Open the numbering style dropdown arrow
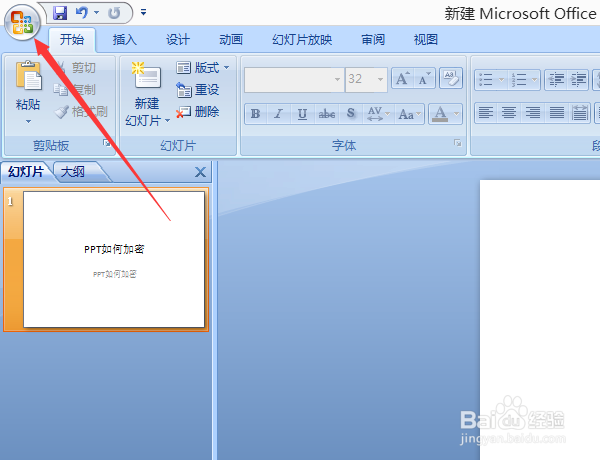This screenshot has height=460, width=600. point(535,80)
